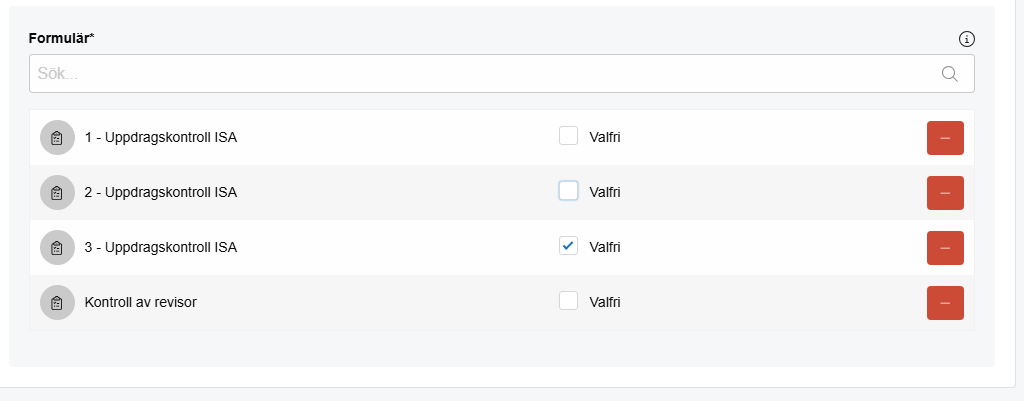Tick Valfri checkbox for 2 - Uppdragskontroll ISA
The height and width of the screenshot is (401, 1024).
(x=568, y=191)
